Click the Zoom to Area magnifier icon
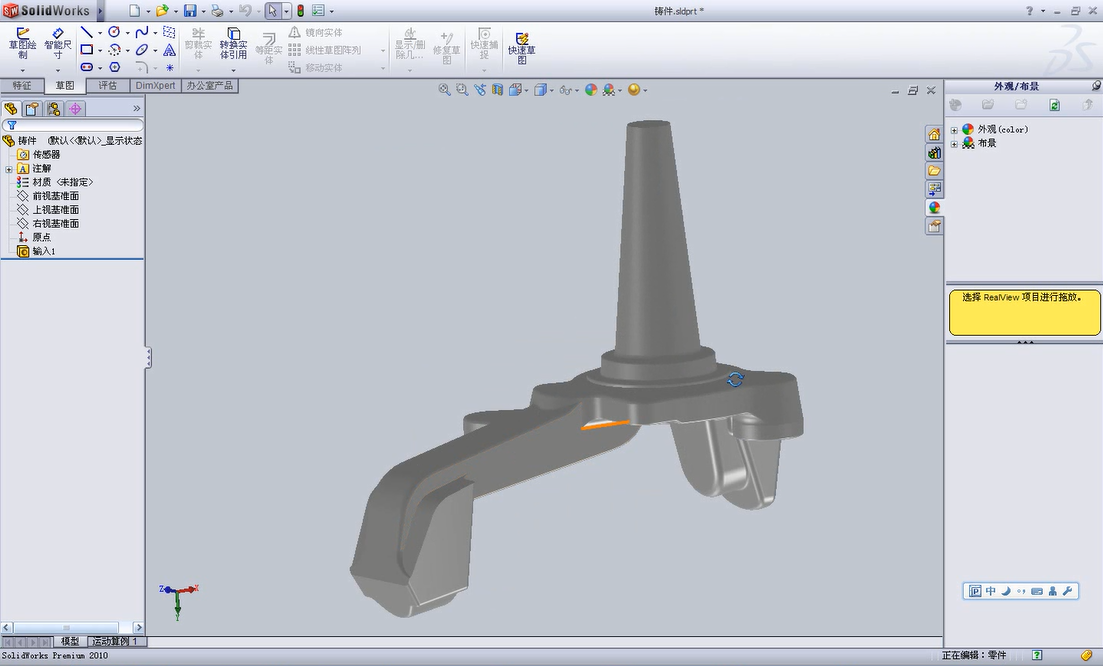 [x=461, y=90]
